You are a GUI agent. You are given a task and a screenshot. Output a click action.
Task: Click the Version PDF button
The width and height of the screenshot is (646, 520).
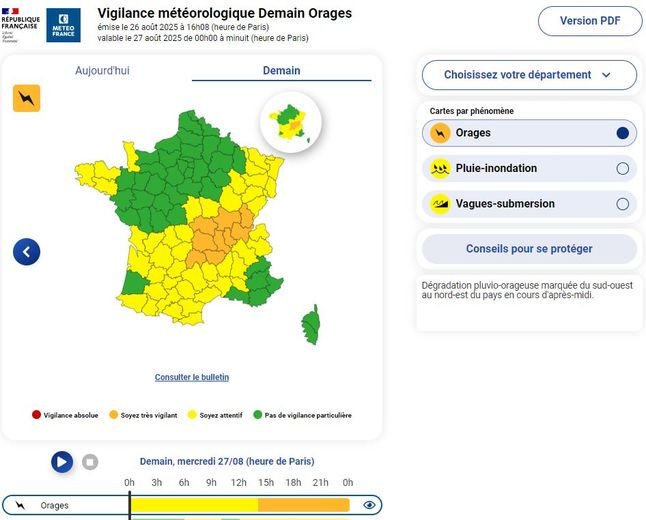click(x=589, y=21)
